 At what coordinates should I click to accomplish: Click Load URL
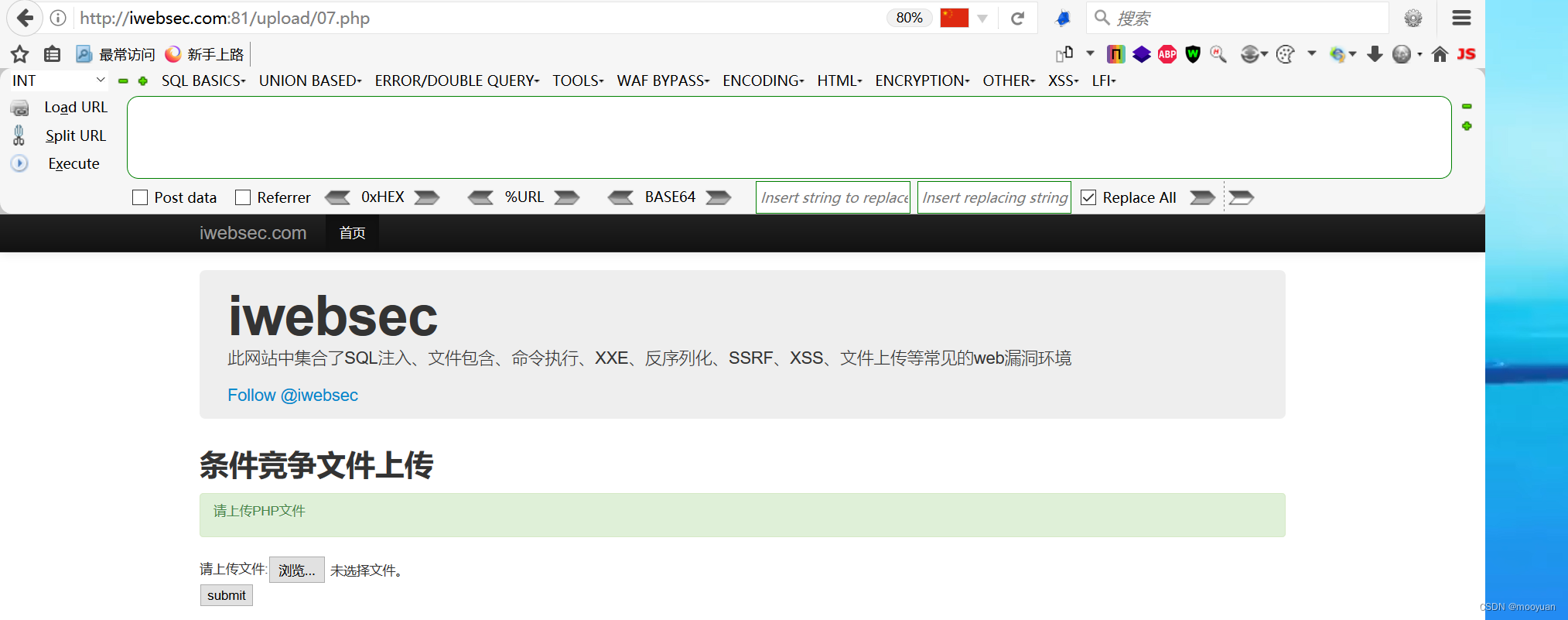tap(76, 107)
